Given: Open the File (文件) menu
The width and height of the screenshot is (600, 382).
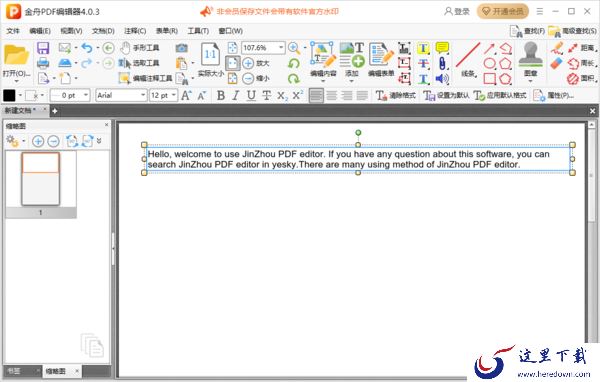Looking at the screenshot, I should (13, 31).
